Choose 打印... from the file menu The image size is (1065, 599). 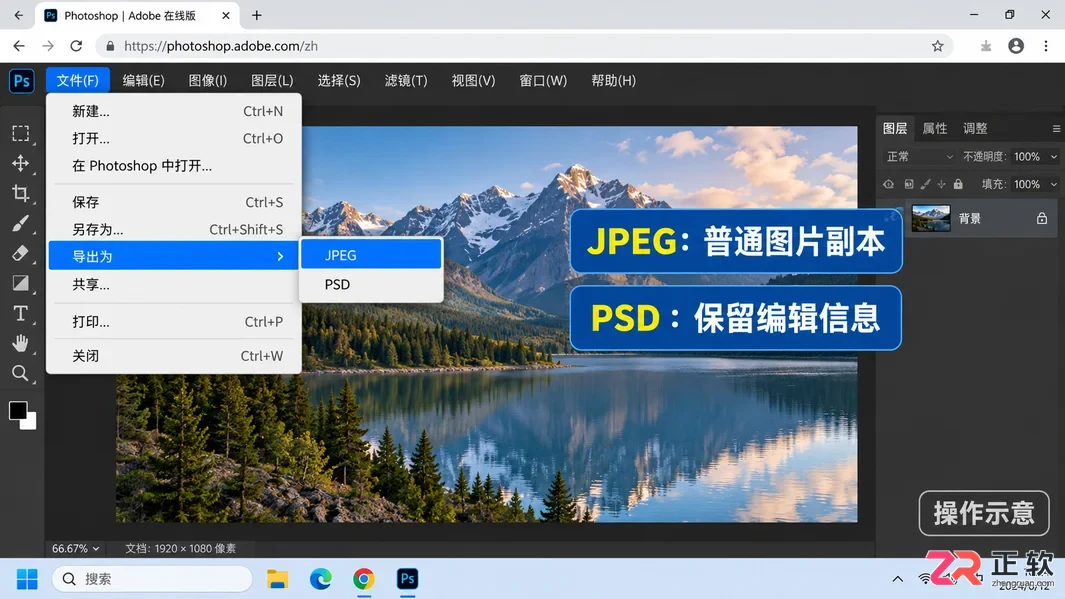point(174,322)
